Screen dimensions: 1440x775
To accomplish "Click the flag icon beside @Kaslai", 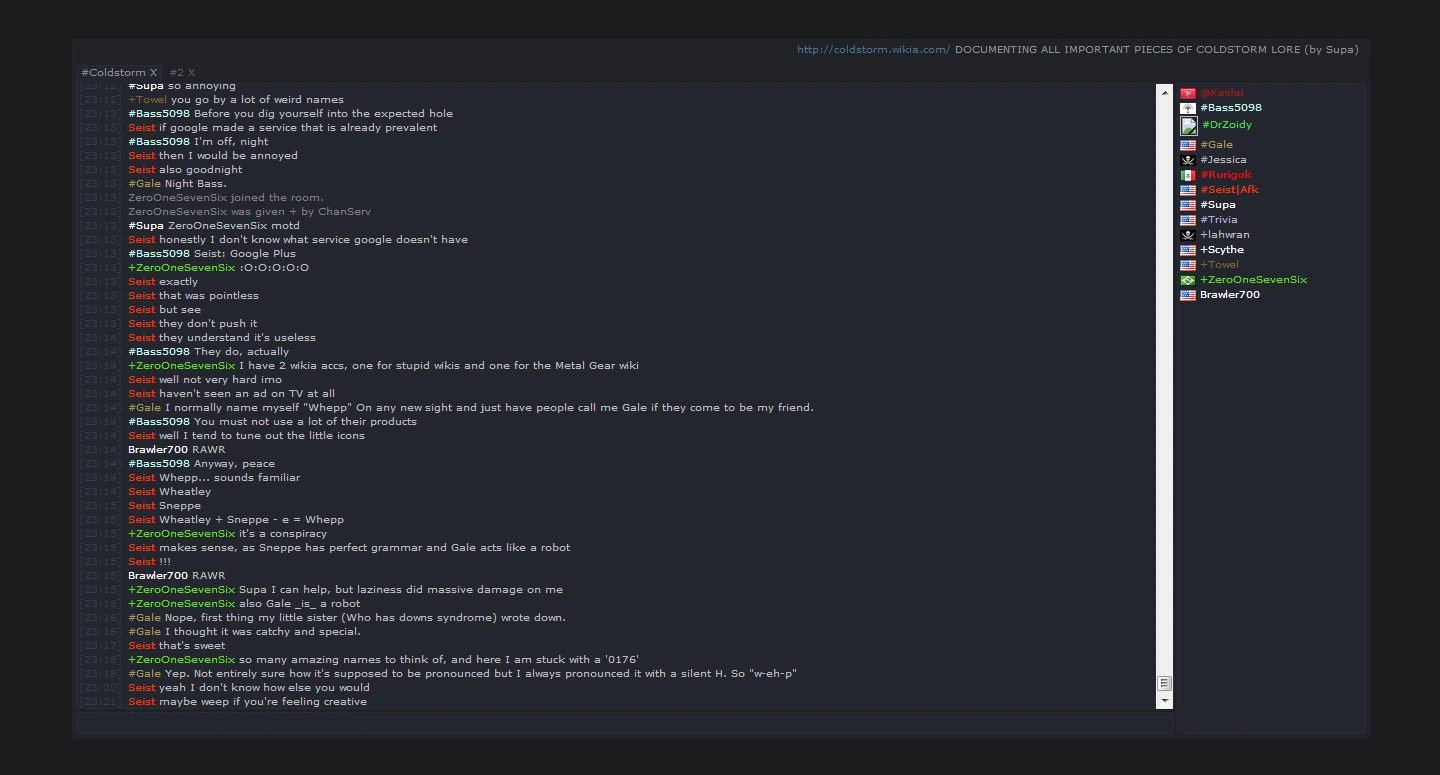I will [x=1188, y=93].
